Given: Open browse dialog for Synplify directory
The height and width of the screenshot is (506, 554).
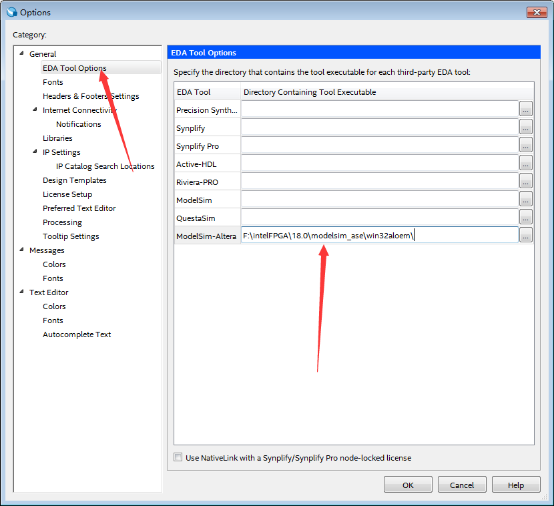Looking at the screenshot, I should [525, 127].
